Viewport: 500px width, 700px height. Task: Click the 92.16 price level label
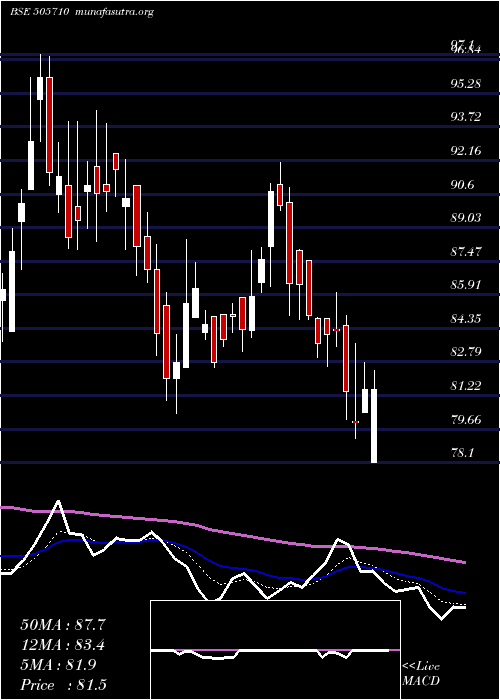[x=466, y=151]
